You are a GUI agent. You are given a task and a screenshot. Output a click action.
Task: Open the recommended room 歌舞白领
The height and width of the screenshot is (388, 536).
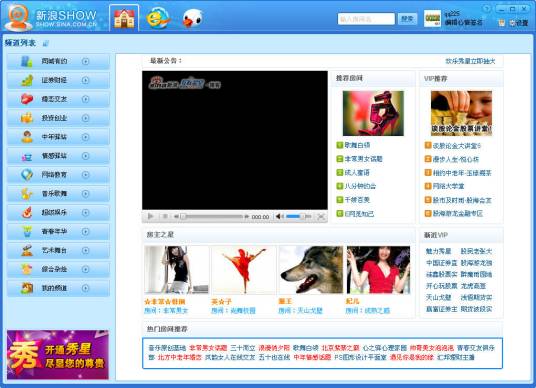(x=357, y=145)
